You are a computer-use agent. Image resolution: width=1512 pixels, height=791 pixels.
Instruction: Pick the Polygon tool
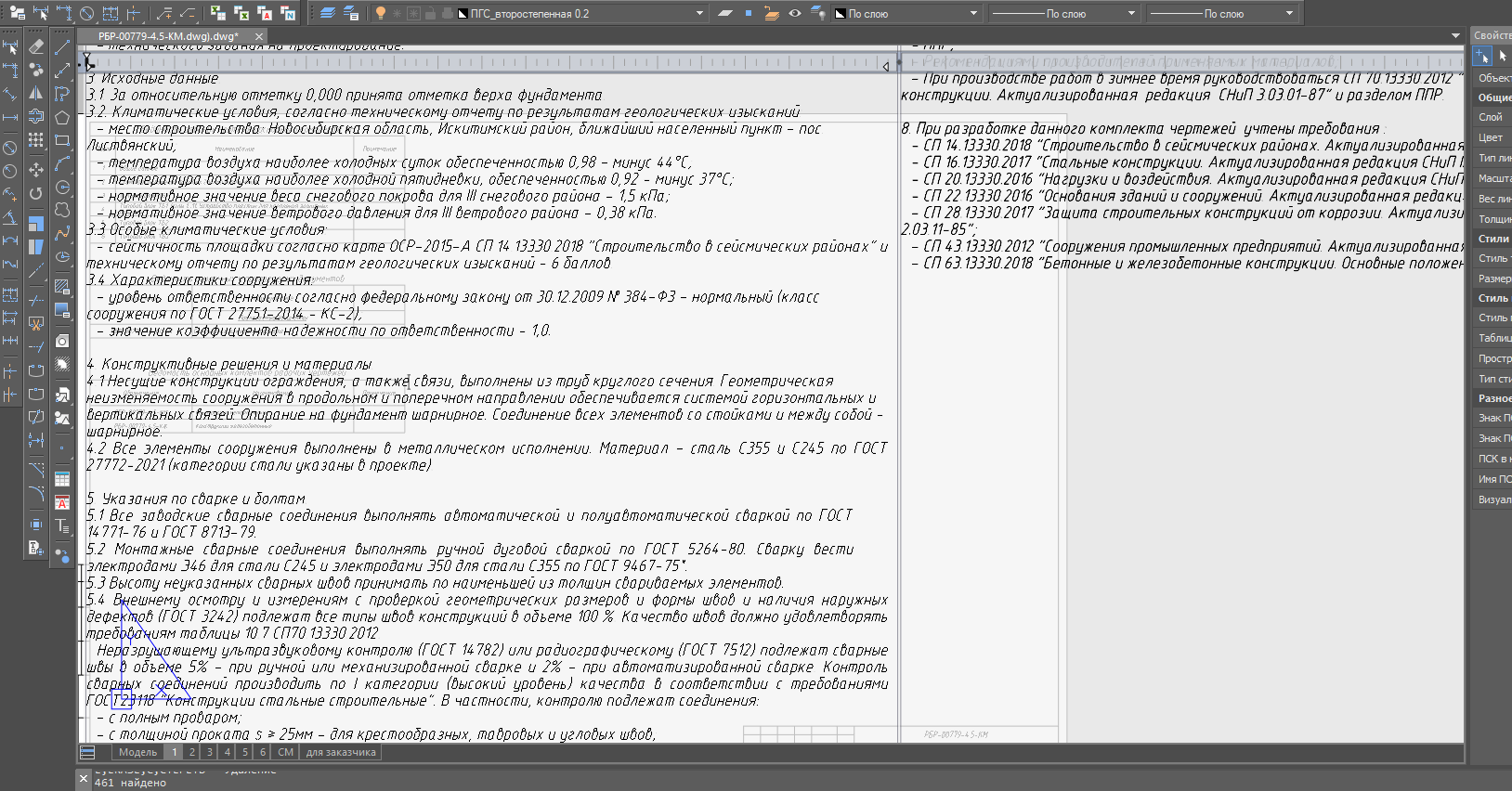(x=62, y=118)
